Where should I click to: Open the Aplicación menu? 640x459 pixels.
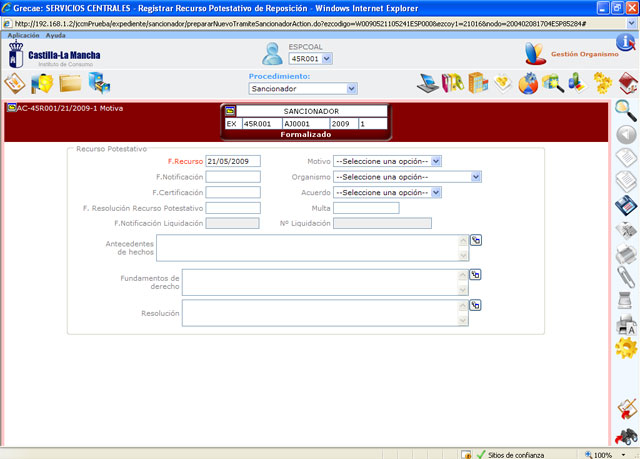point(23,35)
